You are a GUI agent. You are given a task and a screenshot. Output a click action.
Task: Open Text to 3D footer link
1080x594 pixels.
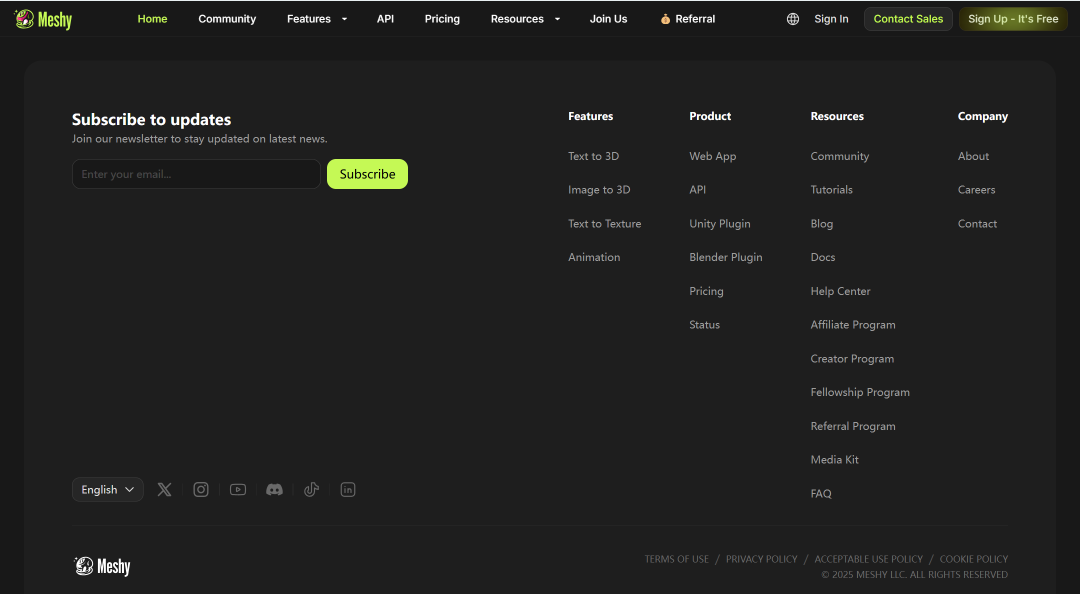click(594, 156)
